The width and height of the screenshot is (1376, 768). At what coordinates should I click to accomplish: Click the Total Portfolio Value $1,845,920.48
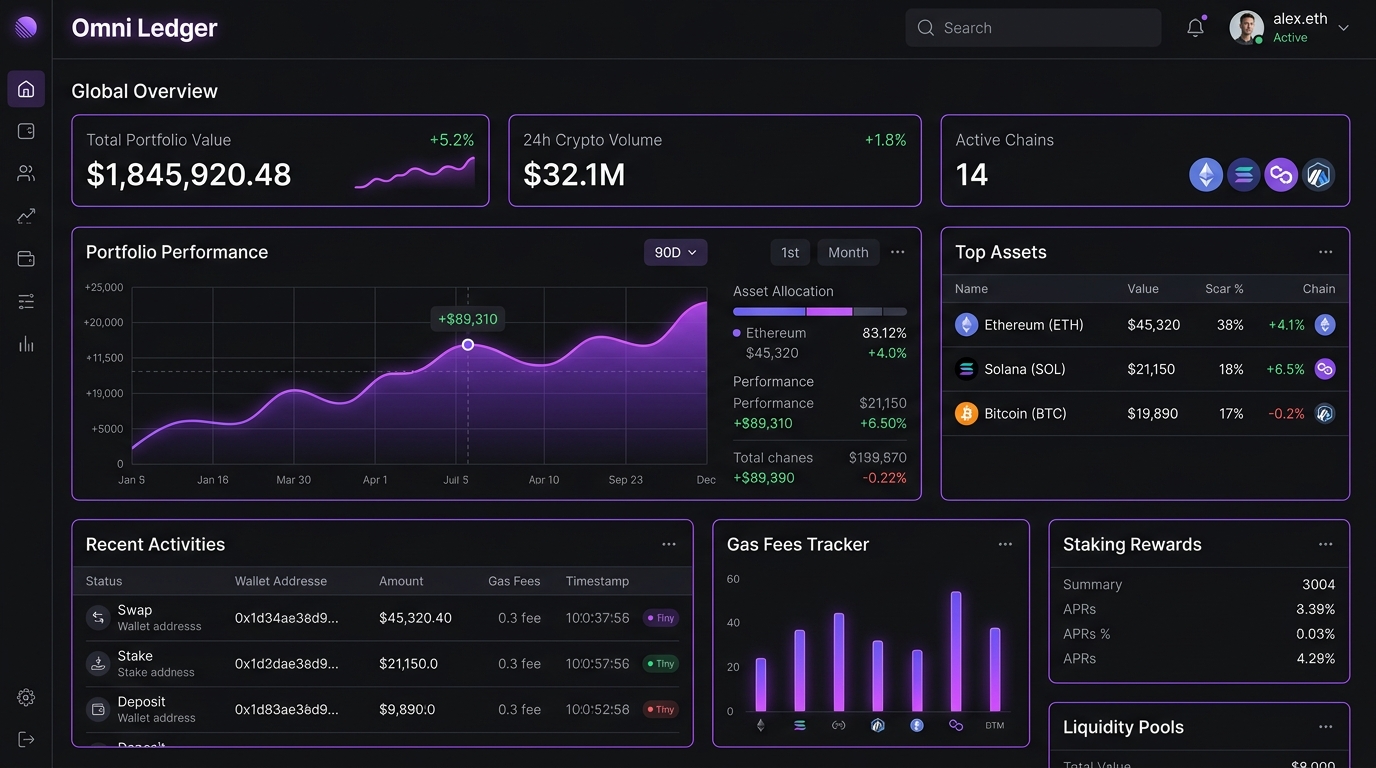[x=189, y=175]
